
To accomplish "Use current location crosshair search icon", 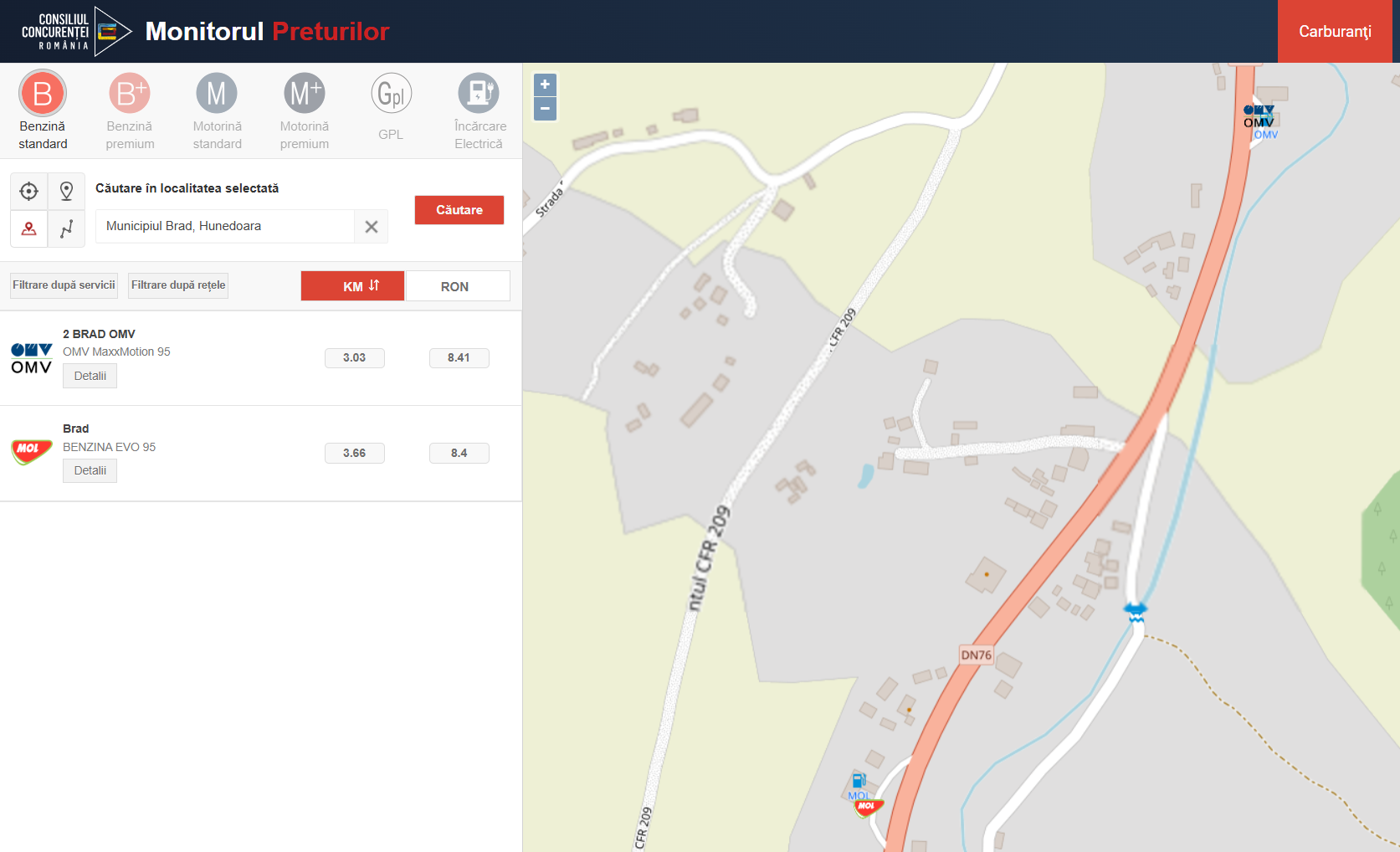I will (29, 192).
